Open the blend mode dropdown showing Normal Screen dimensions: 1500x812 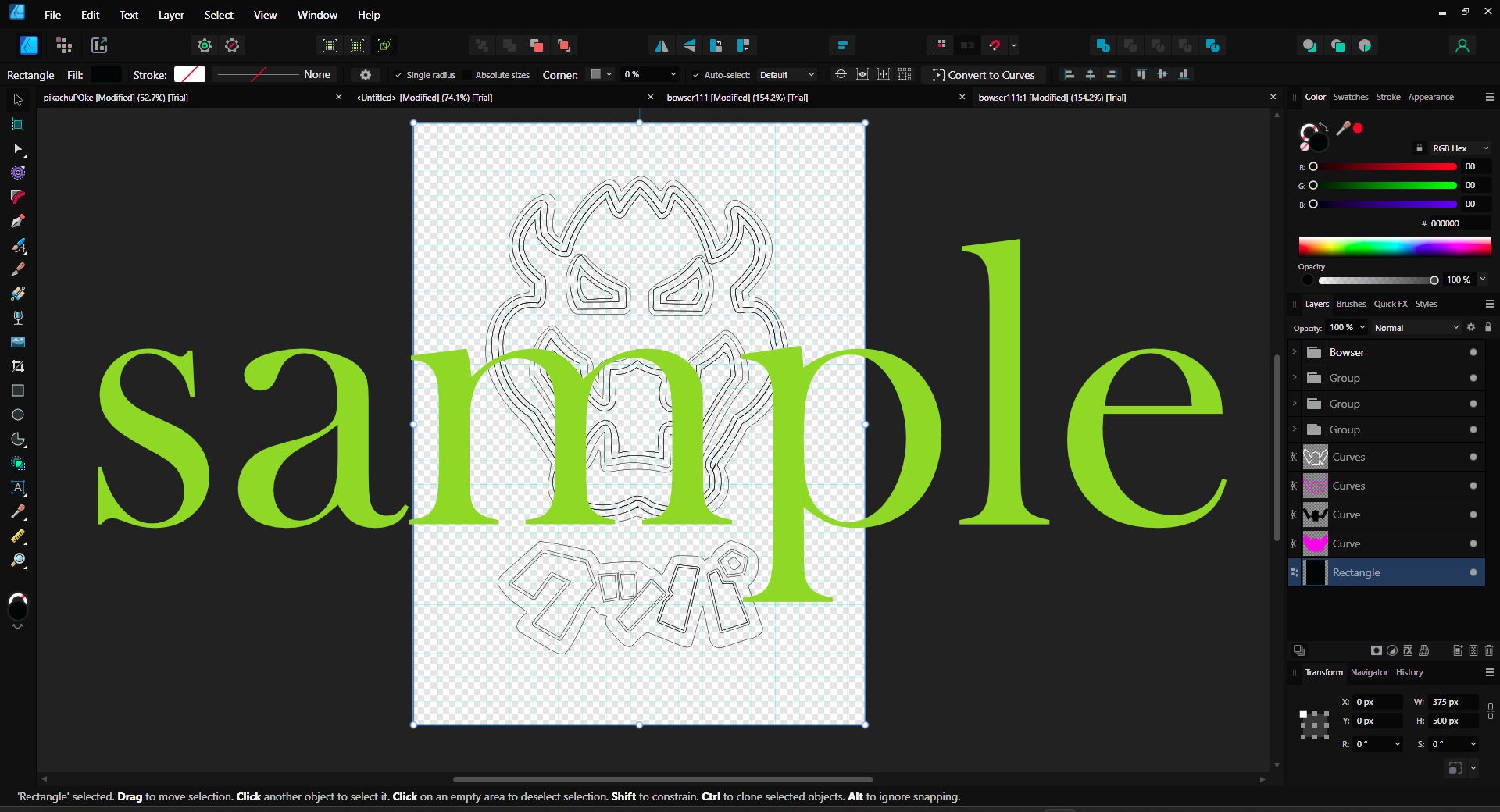pos(1414,328)
